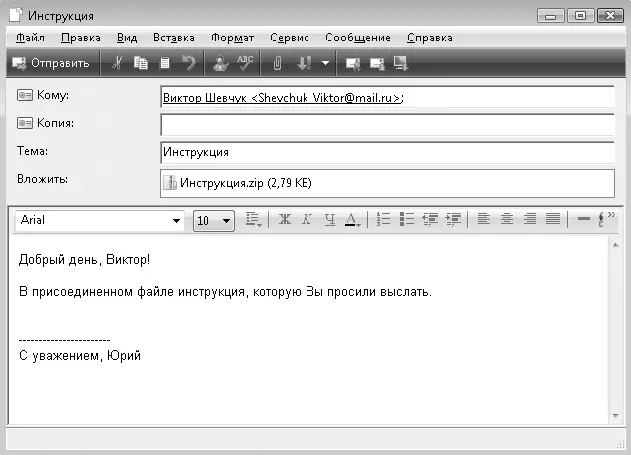Toggle bold Ж formatting
This screenshot has width=631, height=455.
[285, 219]
